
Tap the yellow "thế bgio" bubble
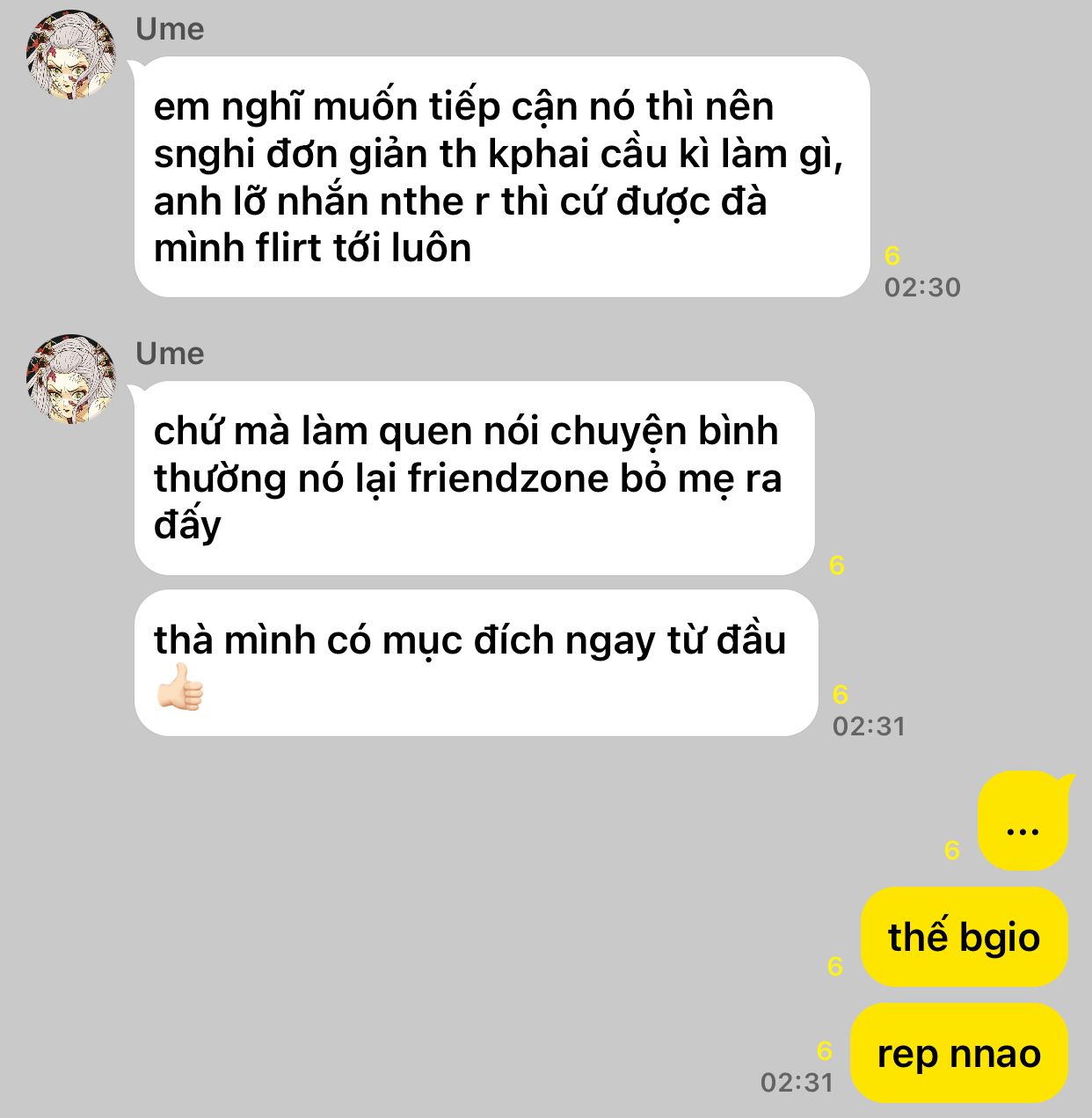(x=964, y=937)
